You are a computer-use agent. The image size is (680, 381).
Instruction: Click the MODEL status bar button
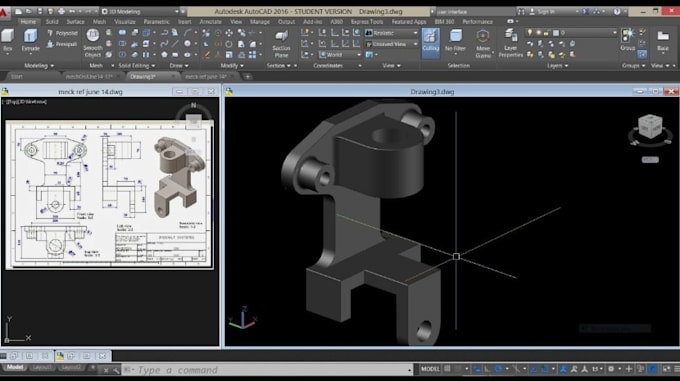click(x=430, y=369)
